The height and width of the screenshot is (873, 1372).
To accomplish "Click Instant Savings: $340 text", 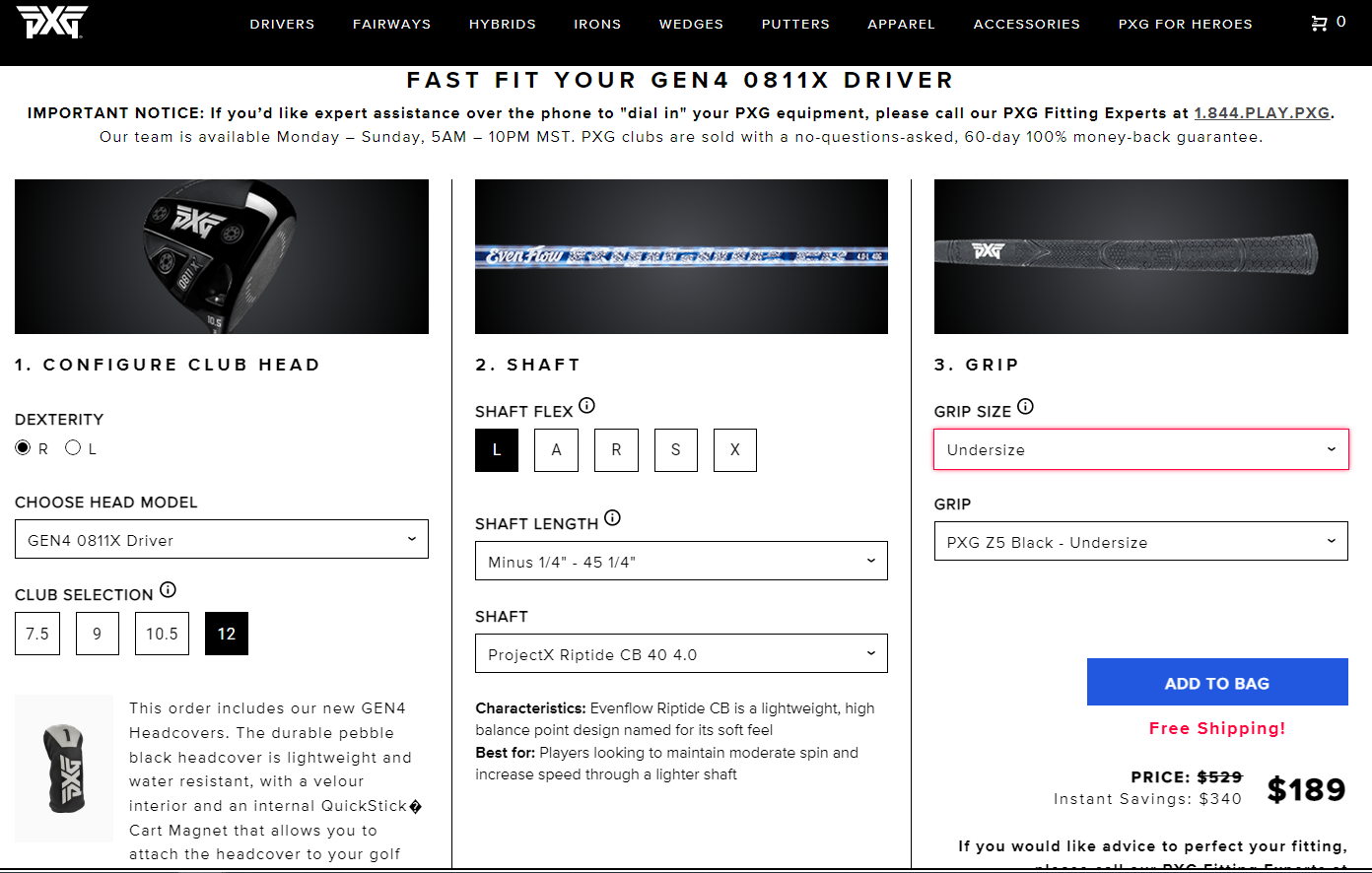I will pyautogui.click(x=1148, y=799).
